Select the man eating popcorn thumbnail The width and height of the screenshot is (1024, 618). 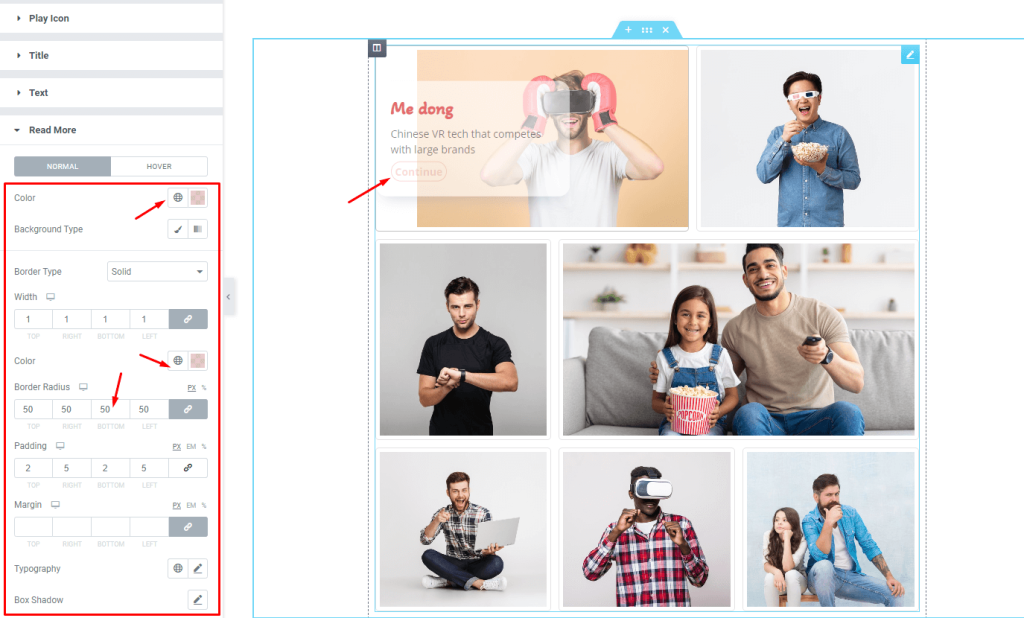(808, 138)
